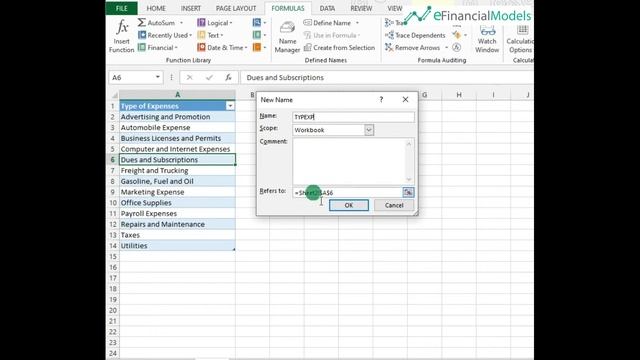
Task: Click the Evaluate Formula icon
Action: click(457, 47)
